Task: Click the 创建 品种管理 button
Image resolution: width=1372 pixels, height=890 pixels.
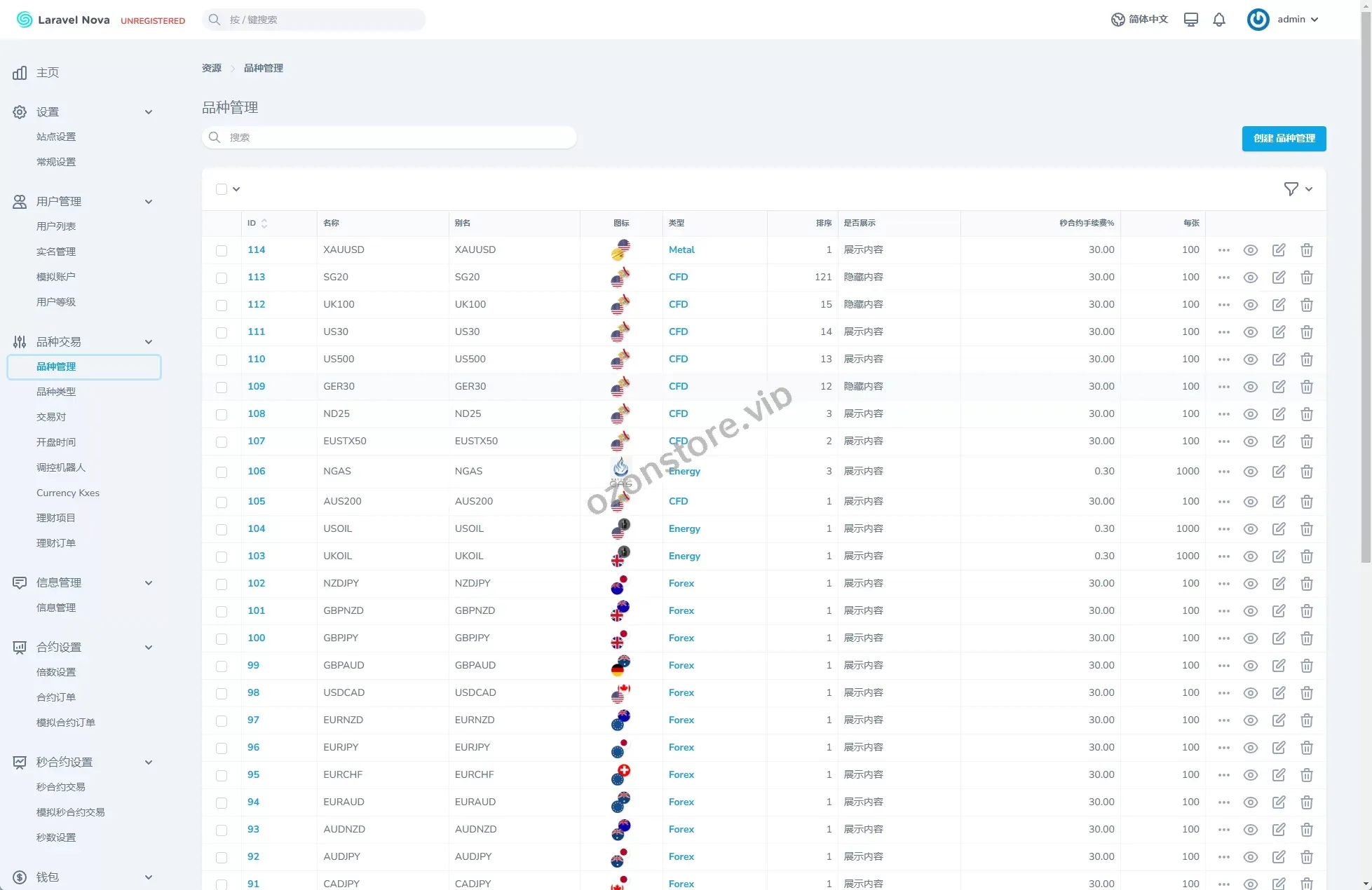Action: coord(1284,138)
